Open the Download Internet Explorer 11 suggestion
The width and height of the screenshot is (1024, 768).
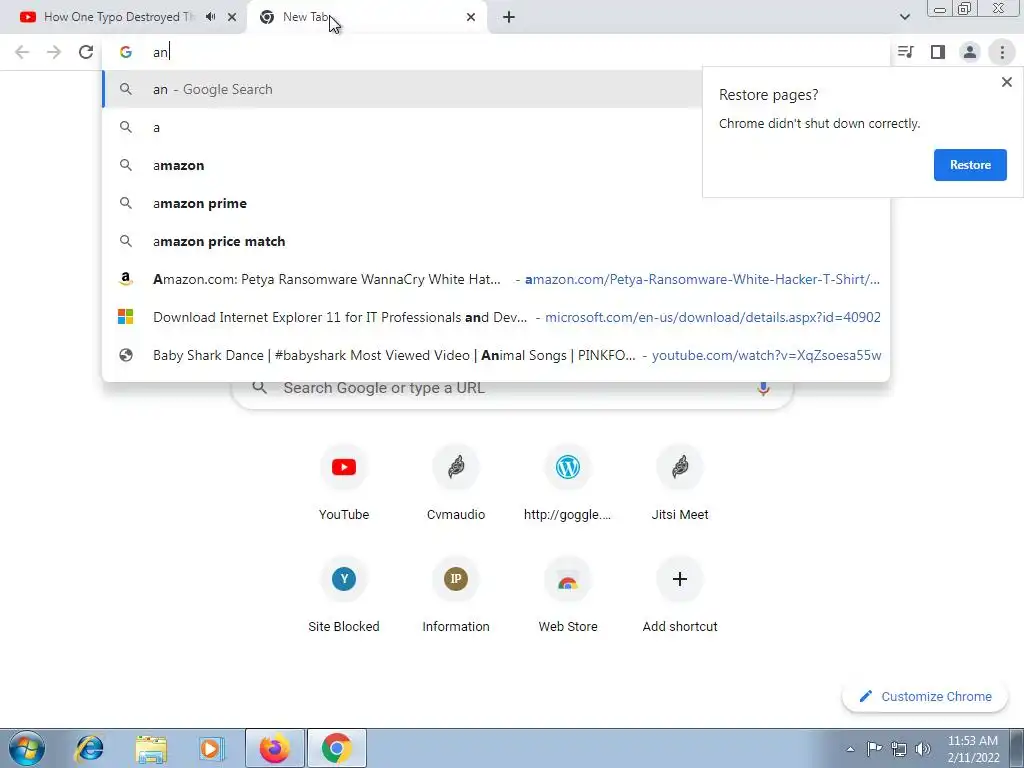[496, 317]
